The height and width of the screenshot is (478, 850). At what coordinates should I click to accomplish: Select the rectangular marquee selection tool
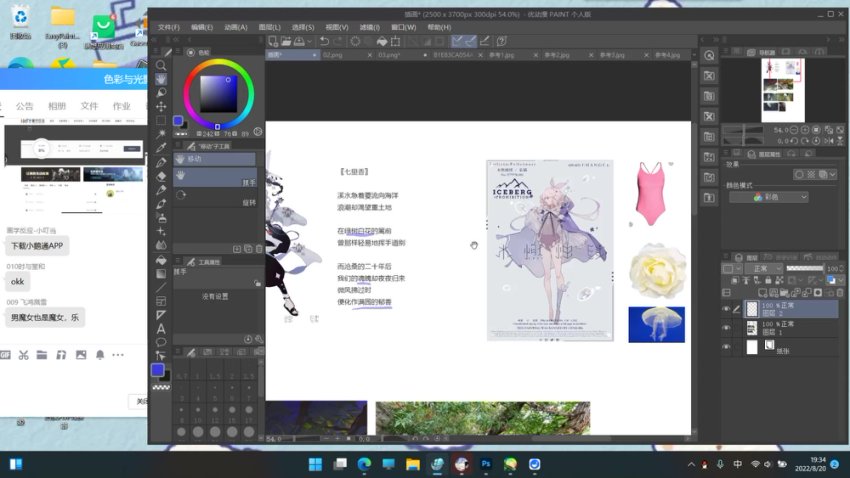click(161, 120)
